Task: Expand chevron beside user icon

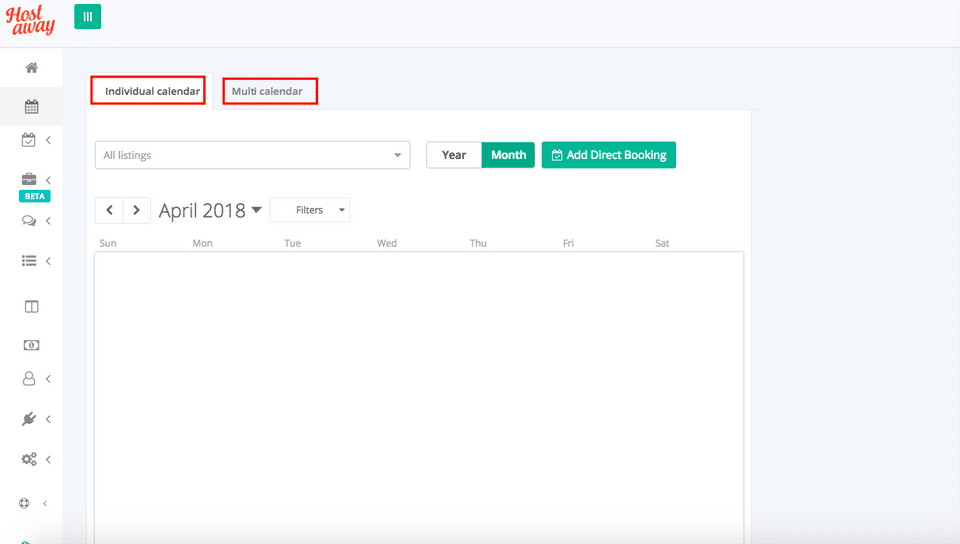Action: tap(48, 379)
